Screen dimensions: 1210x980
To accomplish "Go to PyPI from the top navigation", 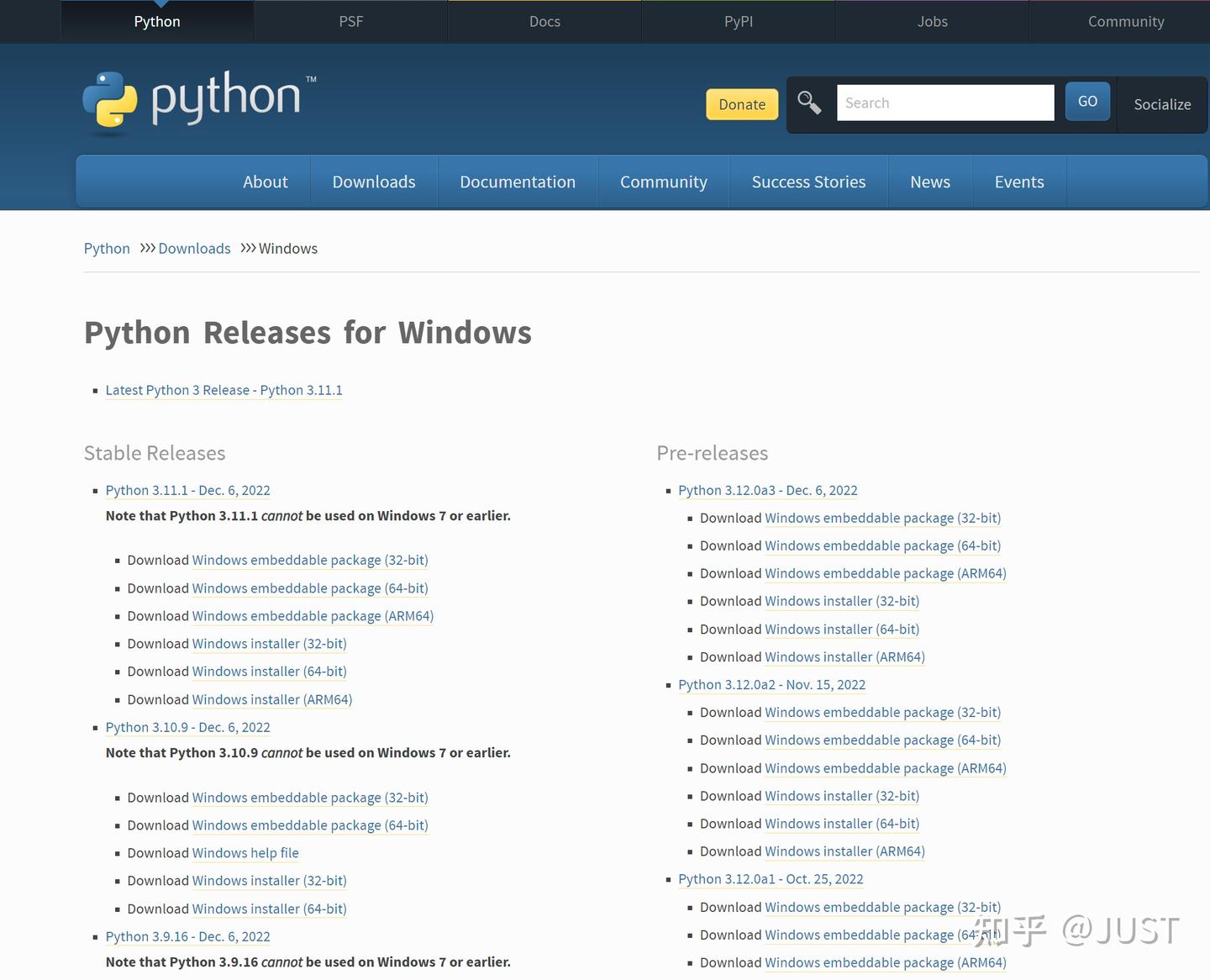I will pyautogui.click(x=738, y=21).
